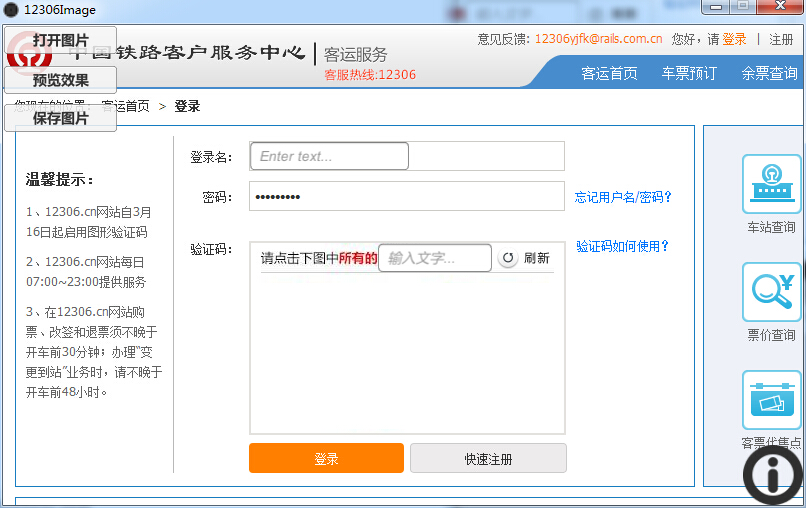
Task: Click the 温馨提示 heading
Action: tap(60, 180)
